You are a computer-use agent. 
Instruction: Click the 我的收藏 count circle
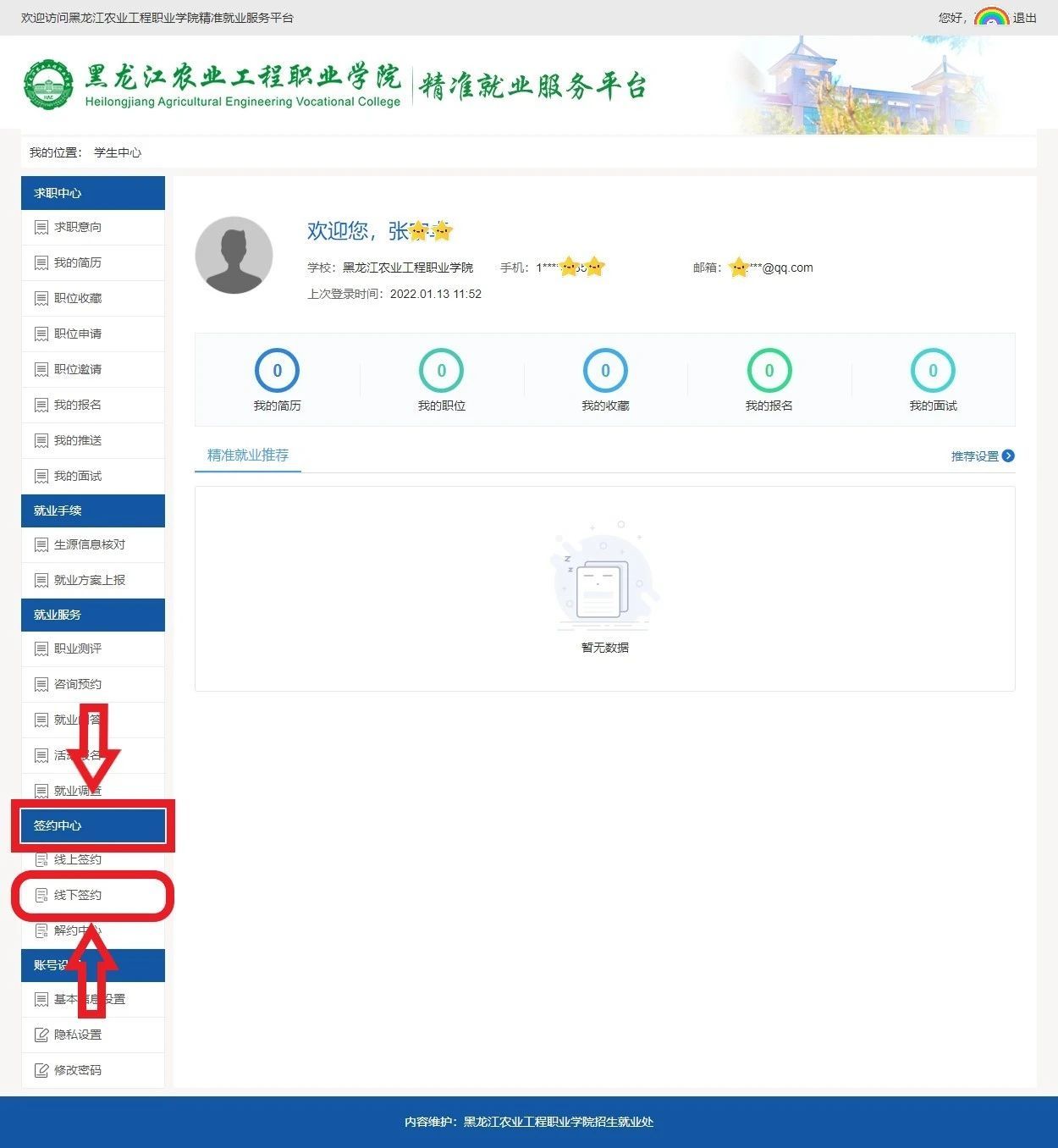pyautogui.click(x=605, y=371)
